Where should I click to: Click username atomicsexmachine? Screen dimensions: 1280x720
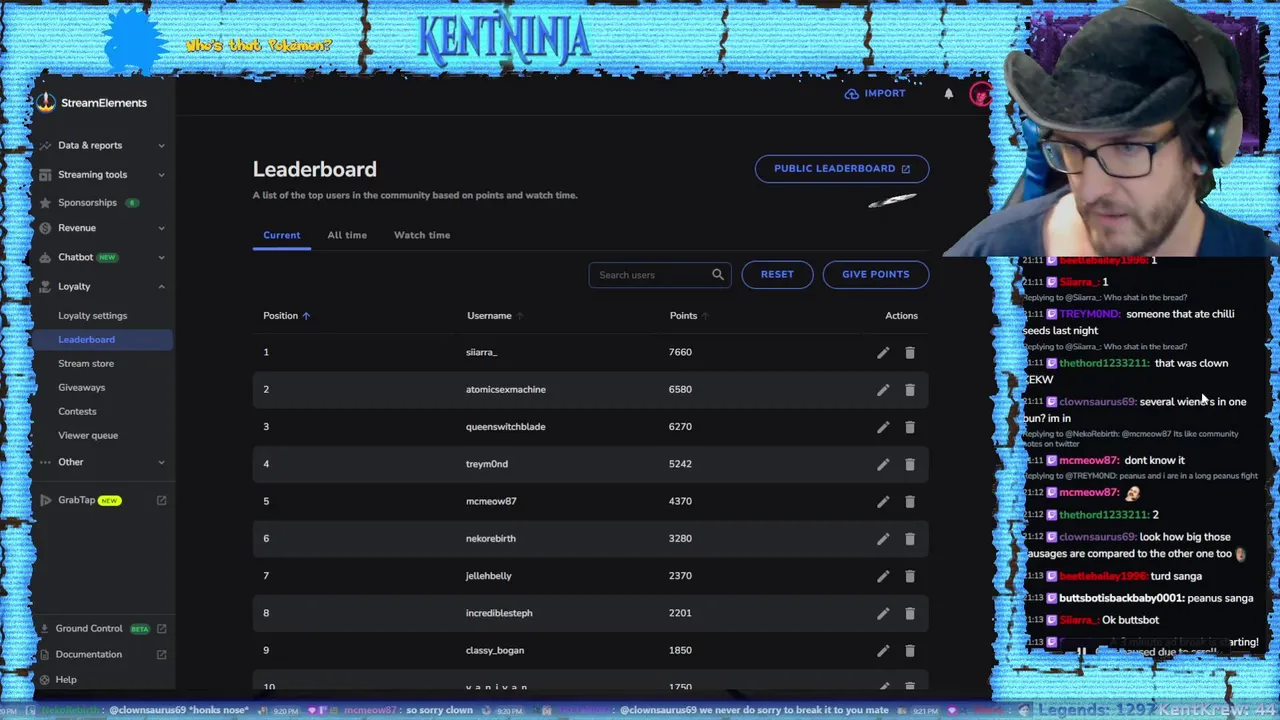(x=505, y=389)
